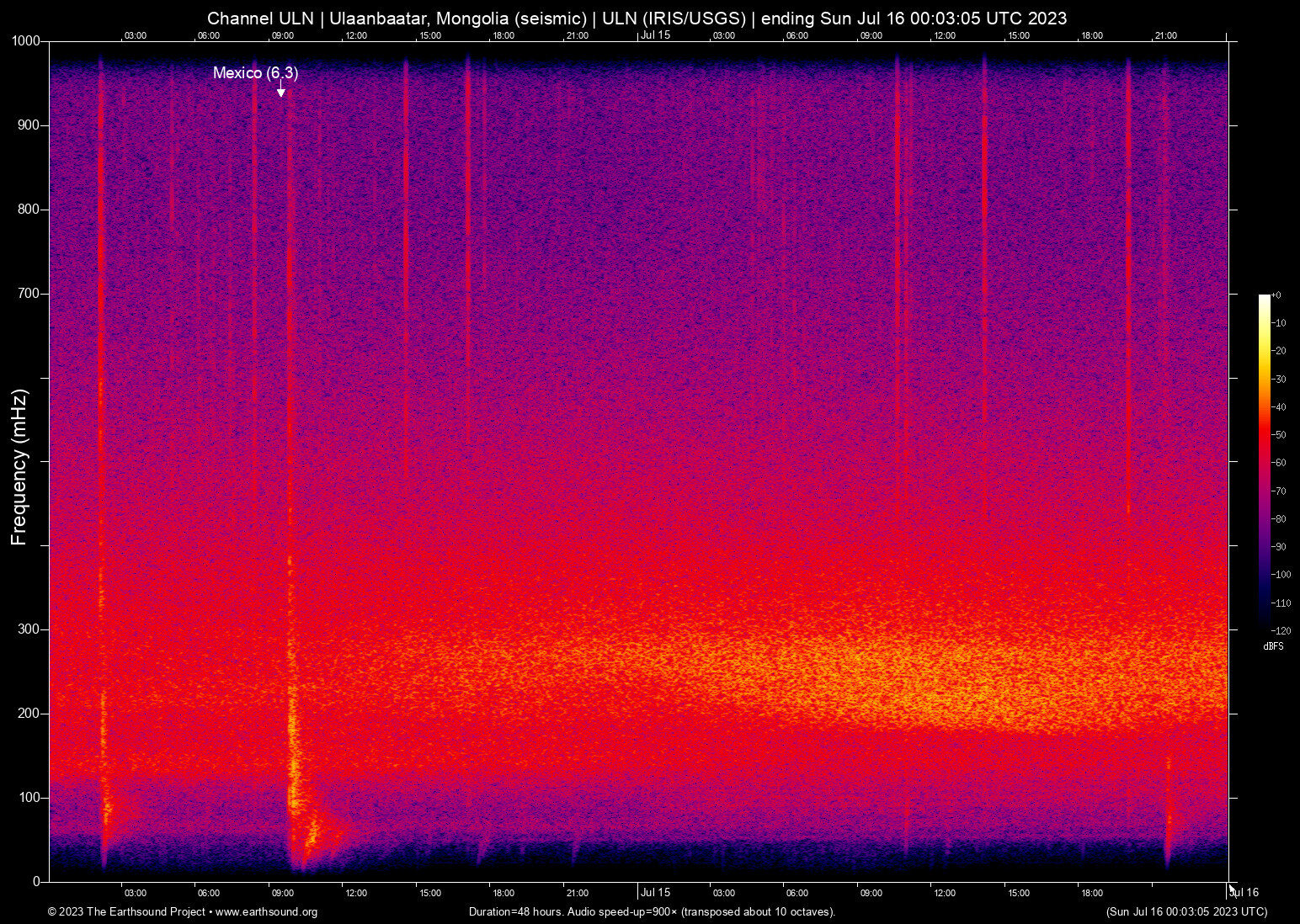Click the -120 label on color scale

(x=1281, y=631)
